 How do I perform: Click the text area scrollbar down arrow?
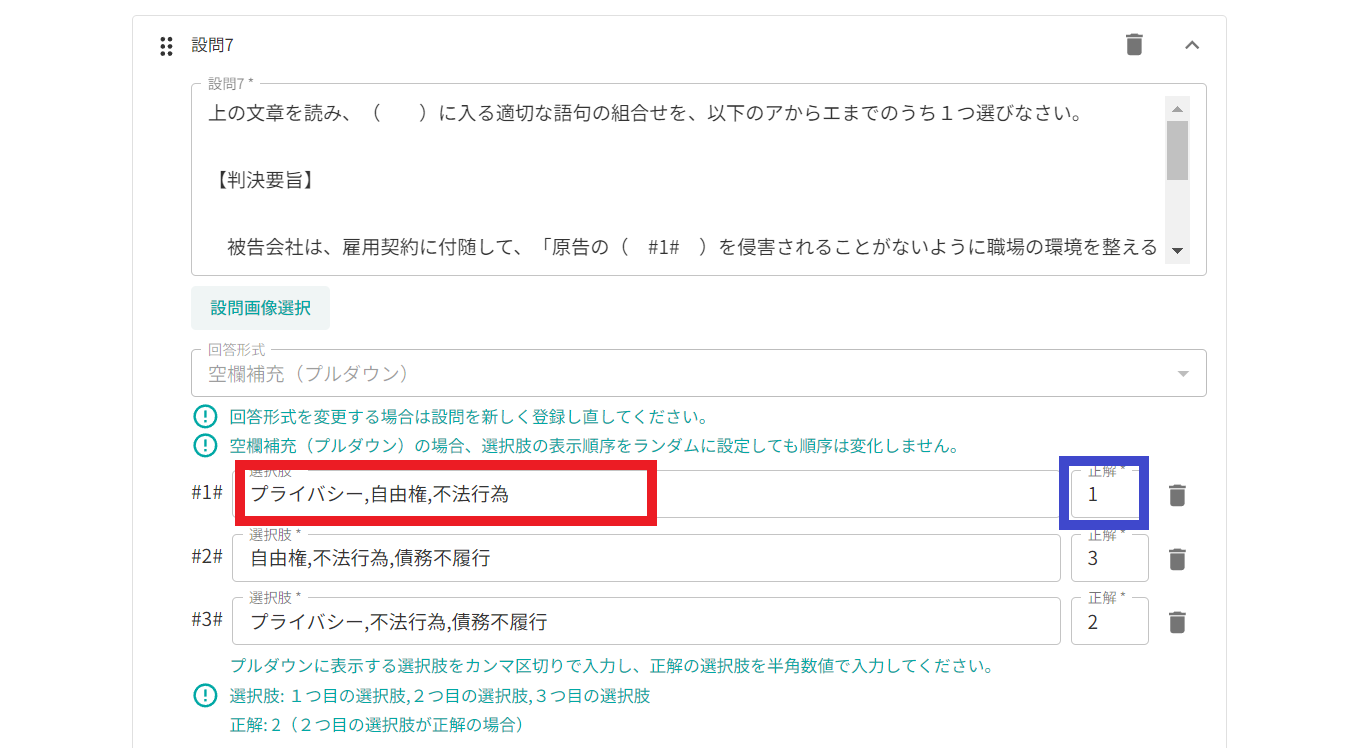pyautogui.click(x=1177, y=251)
